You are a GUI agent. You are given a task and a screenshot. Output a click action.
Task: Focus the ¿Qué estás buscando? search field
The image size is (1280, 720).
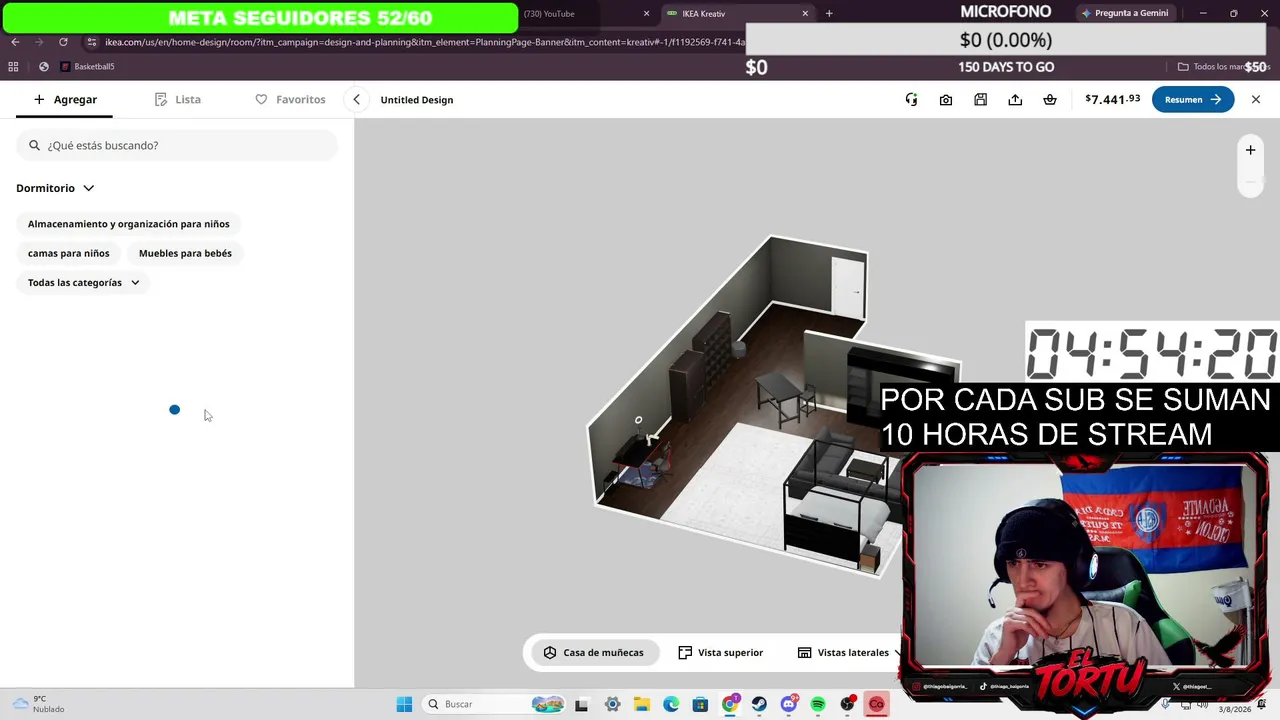[177, 145]
